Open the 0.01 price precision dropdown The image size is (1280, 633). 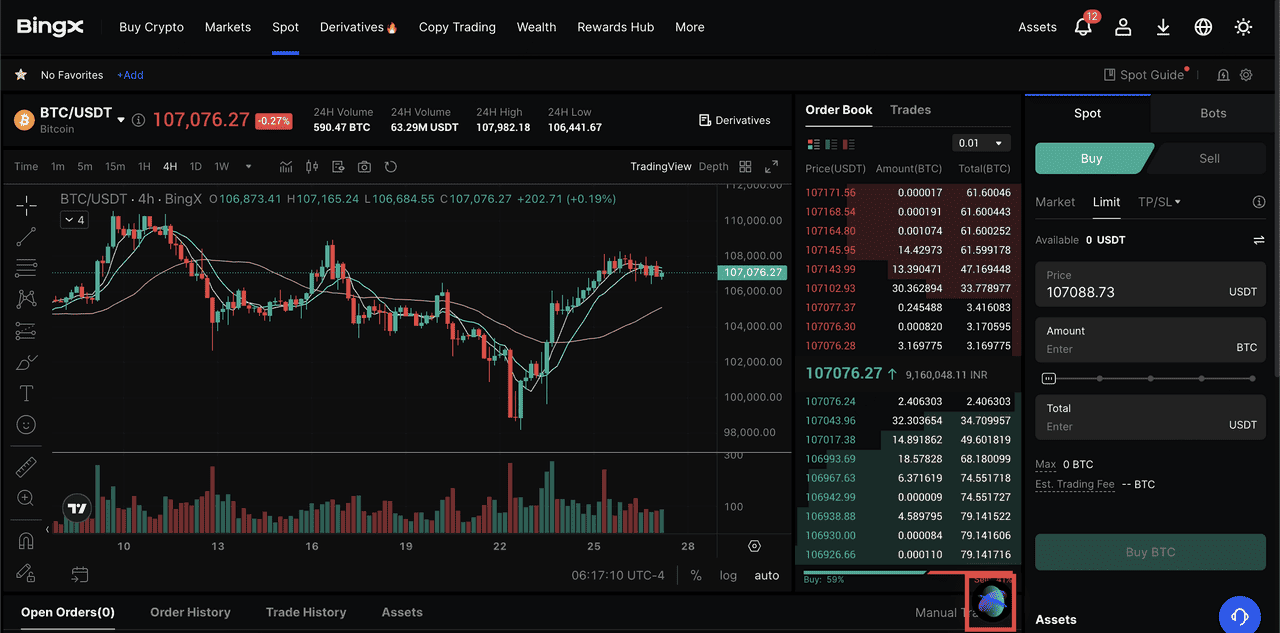click(x=981, y=143)
